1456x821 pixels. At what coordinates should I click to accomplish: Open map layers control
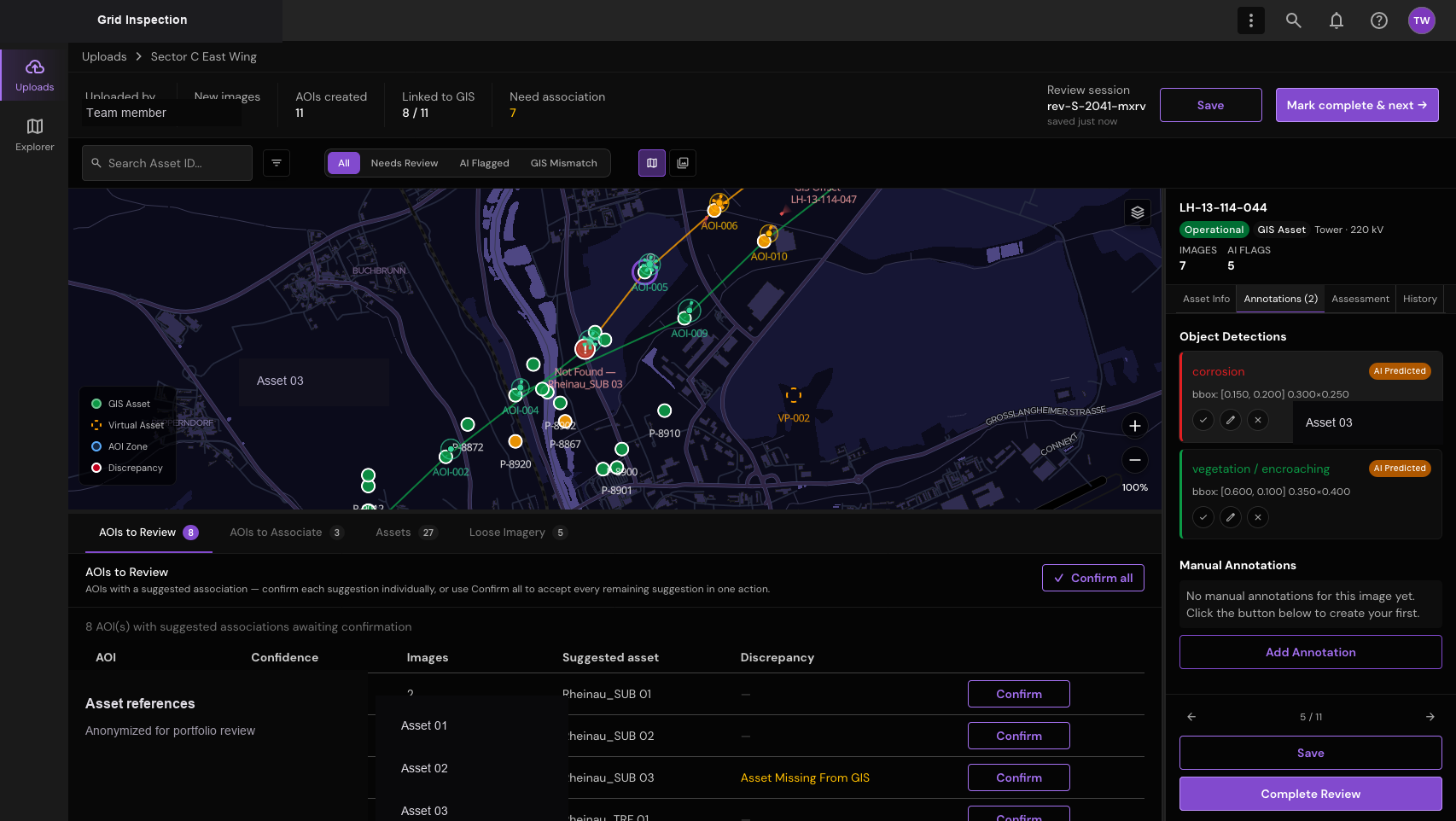[x=1138, y=213]
